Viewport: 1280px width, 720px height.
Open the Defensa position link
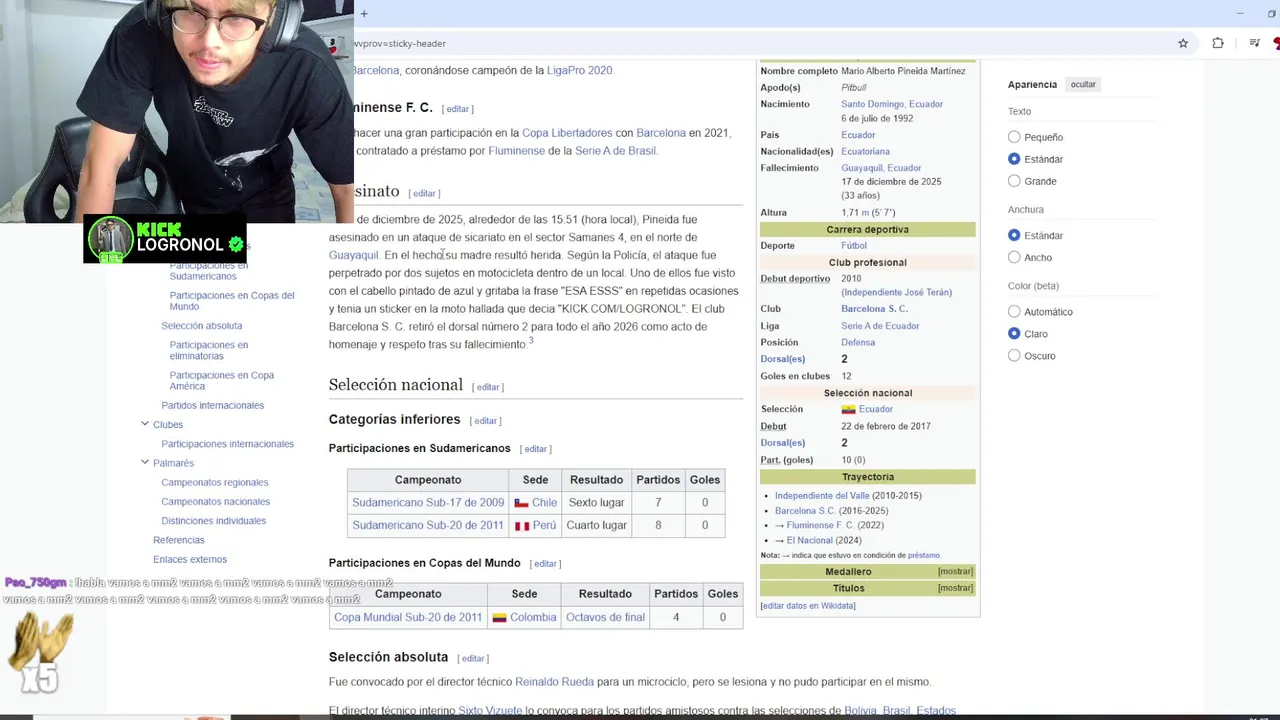tap(858, 342)
